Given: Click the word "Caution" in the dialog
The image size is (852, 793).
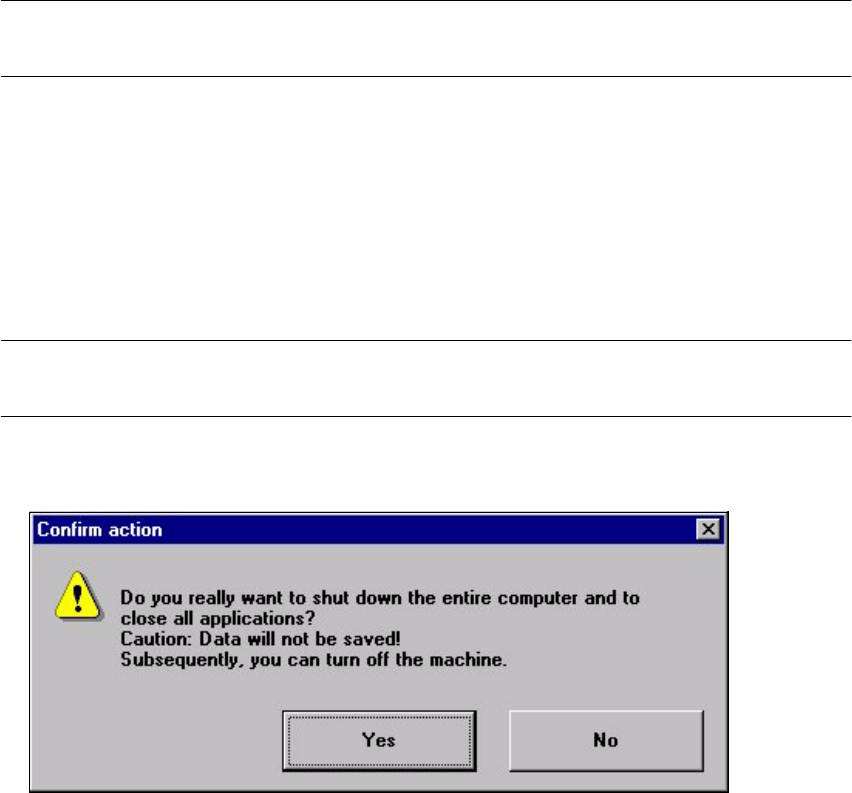Looking at the screenshot, I should coord(155,639).
